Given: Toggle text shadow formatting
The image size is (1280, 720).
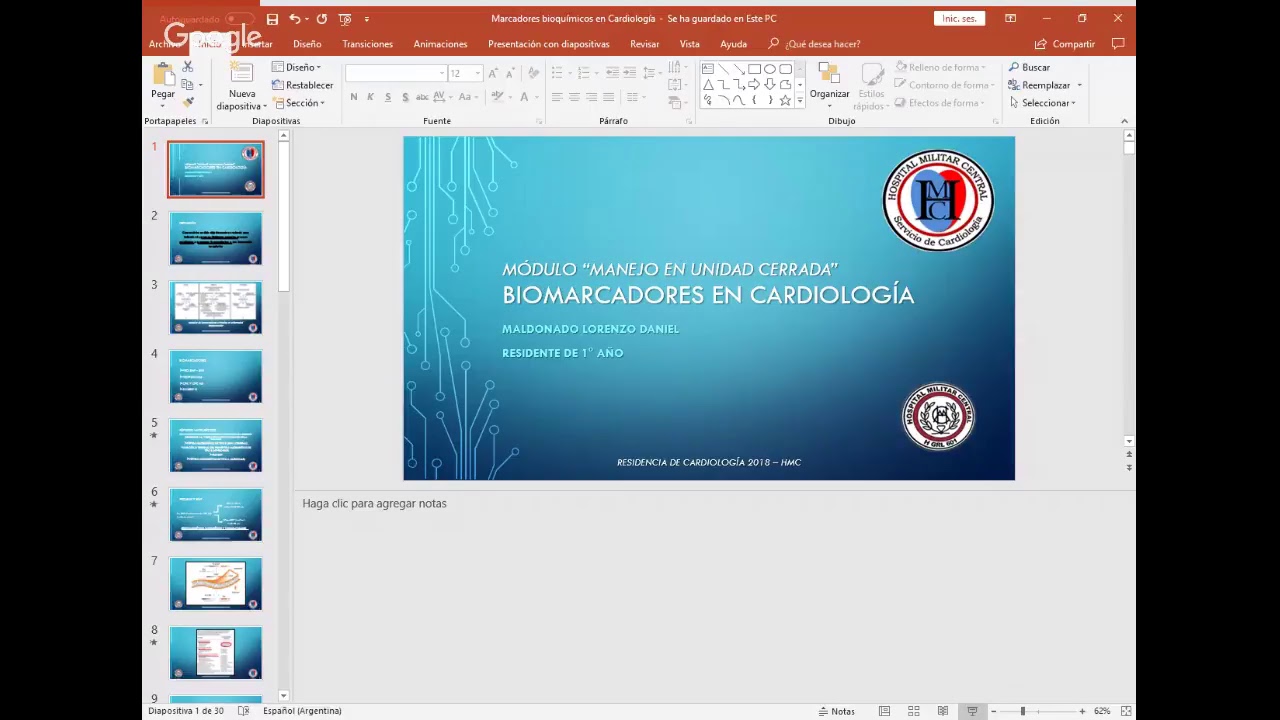Looking at the screenshot, I should 405,97.
